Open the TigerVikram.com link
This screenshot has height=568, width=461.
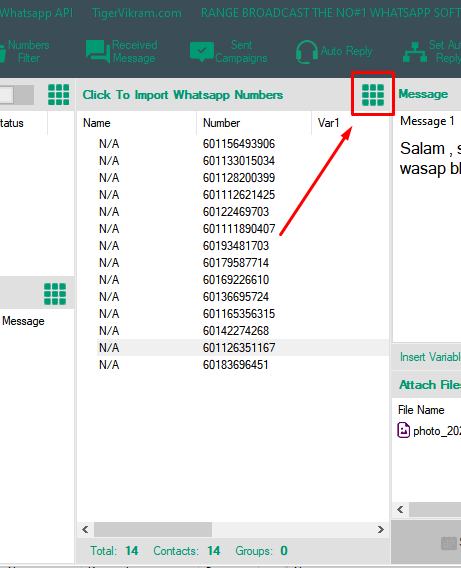pos(137,13)
